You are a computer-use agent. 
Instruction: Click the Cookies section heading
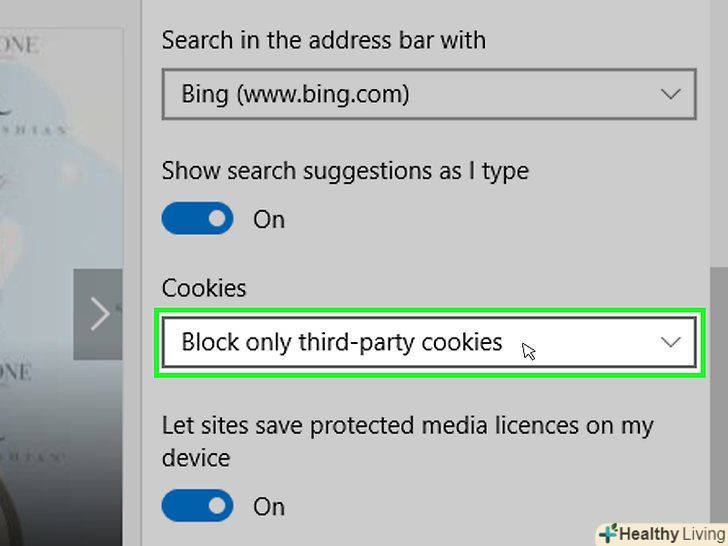(204, 288)
